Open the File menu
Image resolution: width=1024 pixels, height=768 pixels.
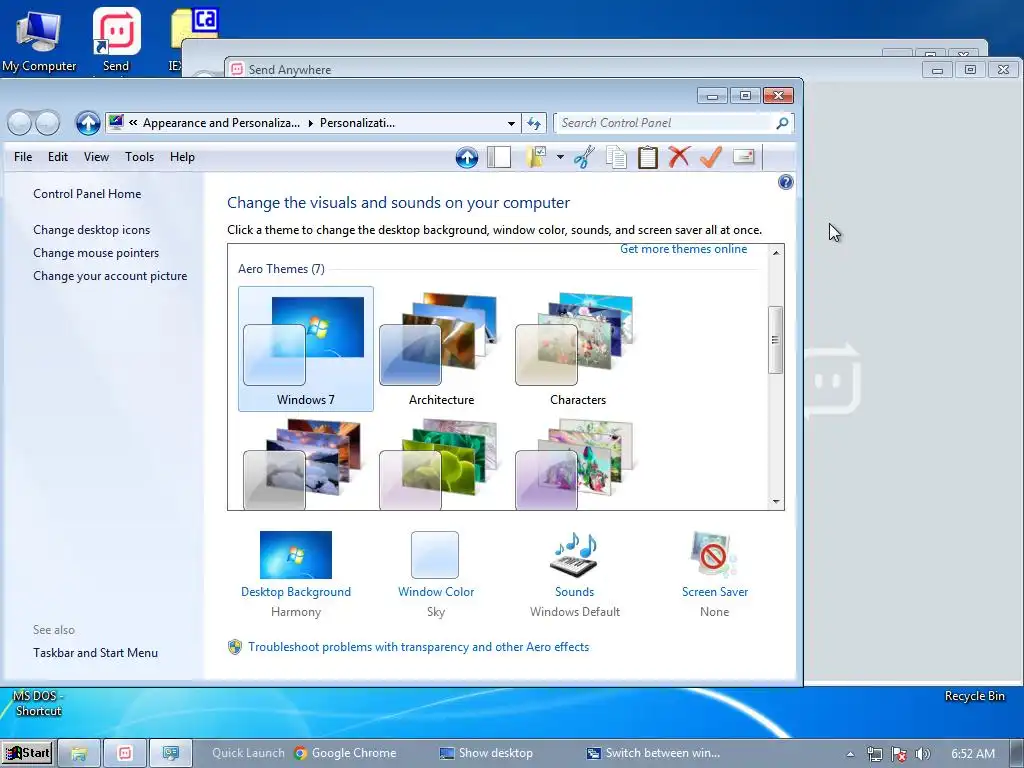(23, 157)
